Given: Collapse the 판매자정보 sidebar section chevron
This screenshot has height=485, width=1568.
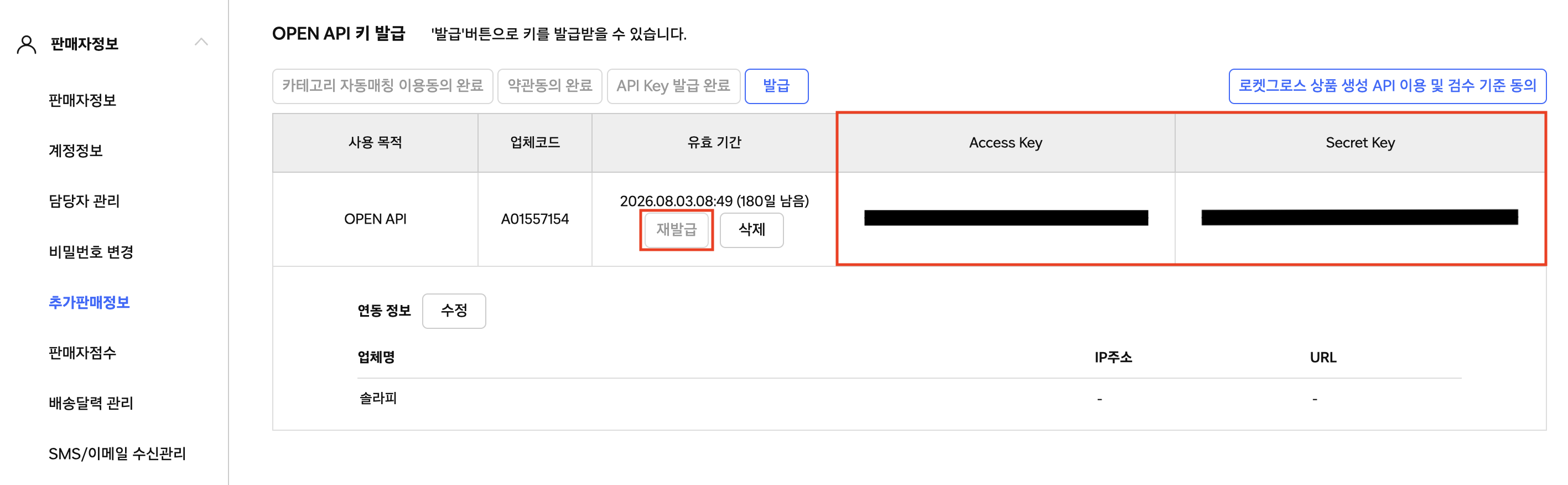Looking at the screenshot, I should click(x=201, y=42).
